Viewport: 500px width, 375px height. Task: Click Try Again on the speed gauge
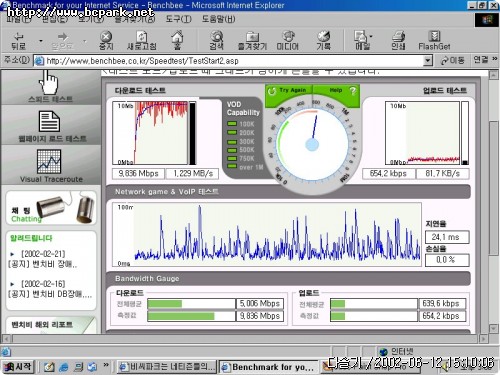[x=289, y=90]
